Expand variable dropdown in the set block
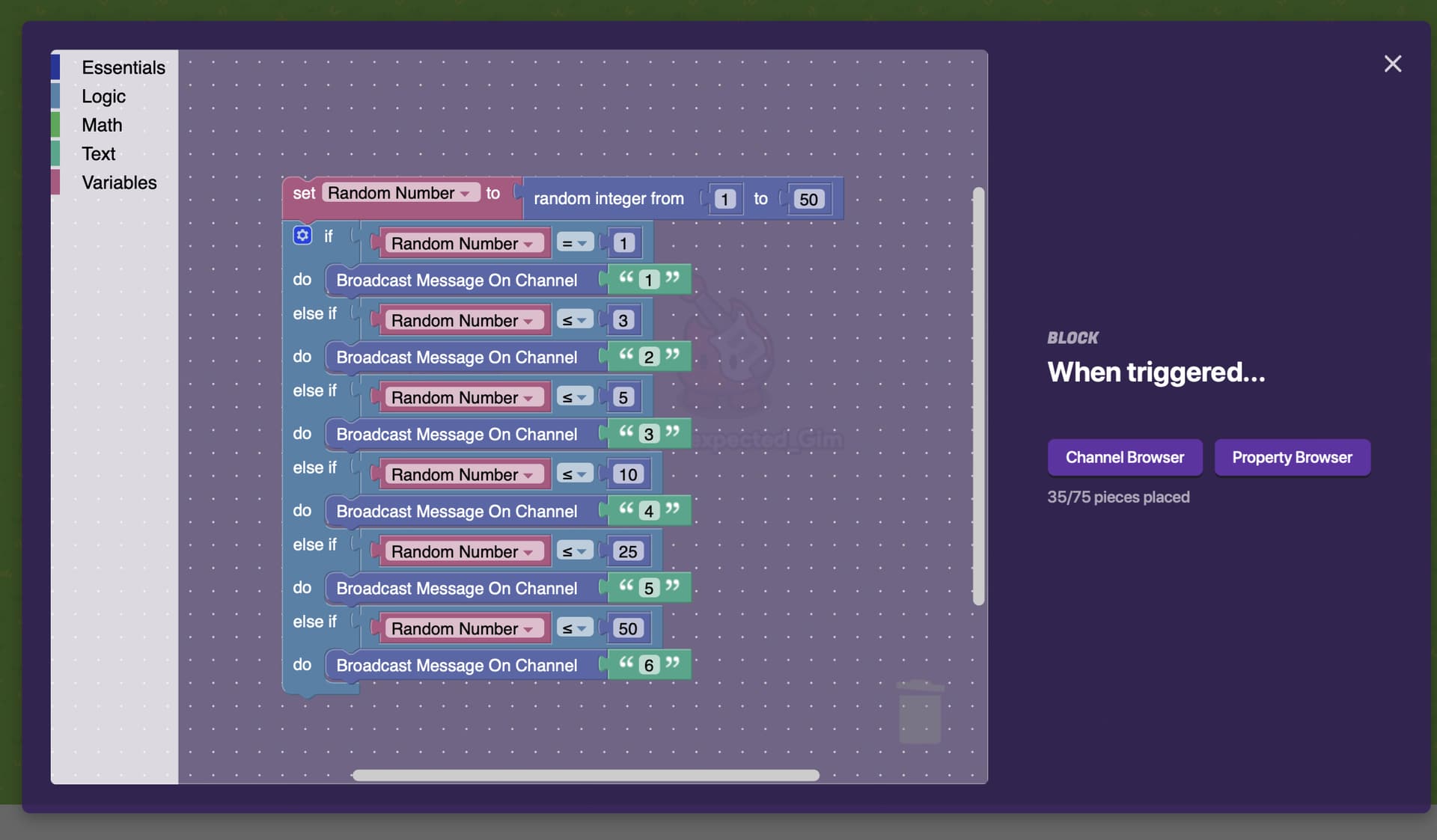Image resolution: width=1437 pixels, height=840 pixels. 465,194
